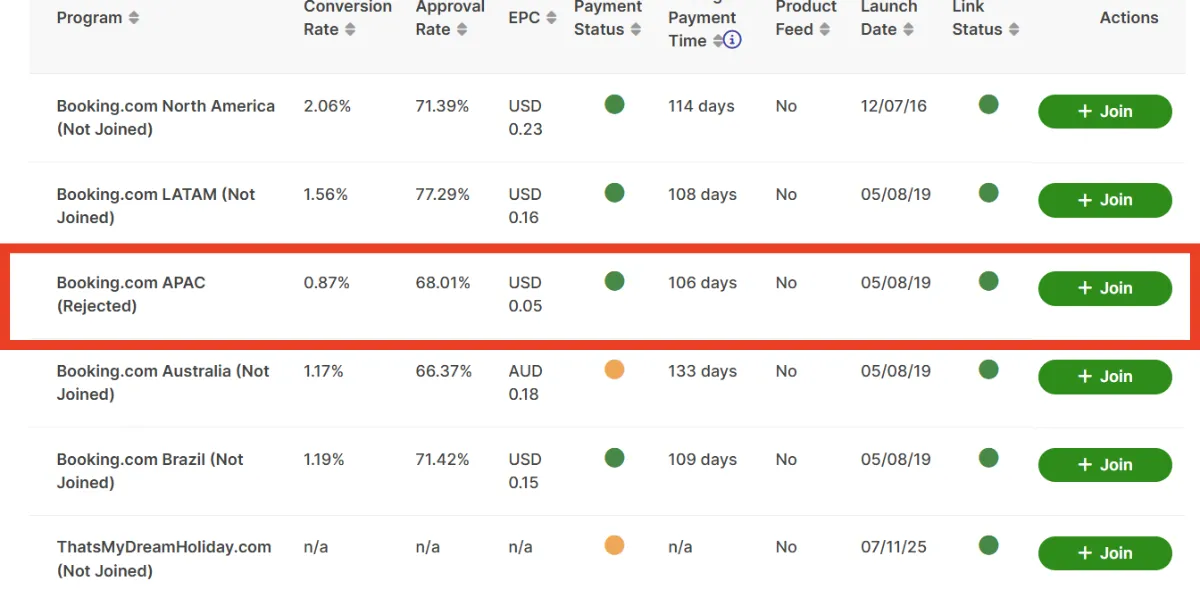Sort by Link Status arrows
Image resolution: width=1200 pixels, height=602 pixels.
click(1014, 30)
